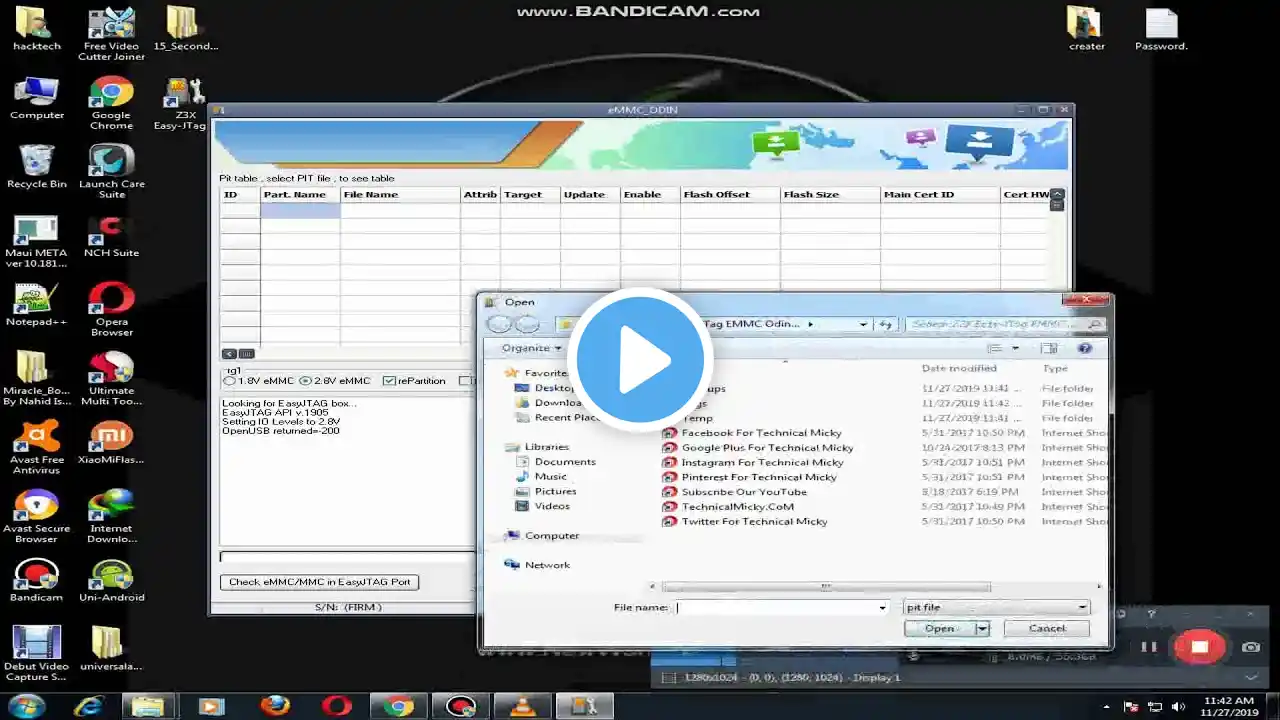Open the Google Chrome desktop shortcut

click(x=111, y=104)
